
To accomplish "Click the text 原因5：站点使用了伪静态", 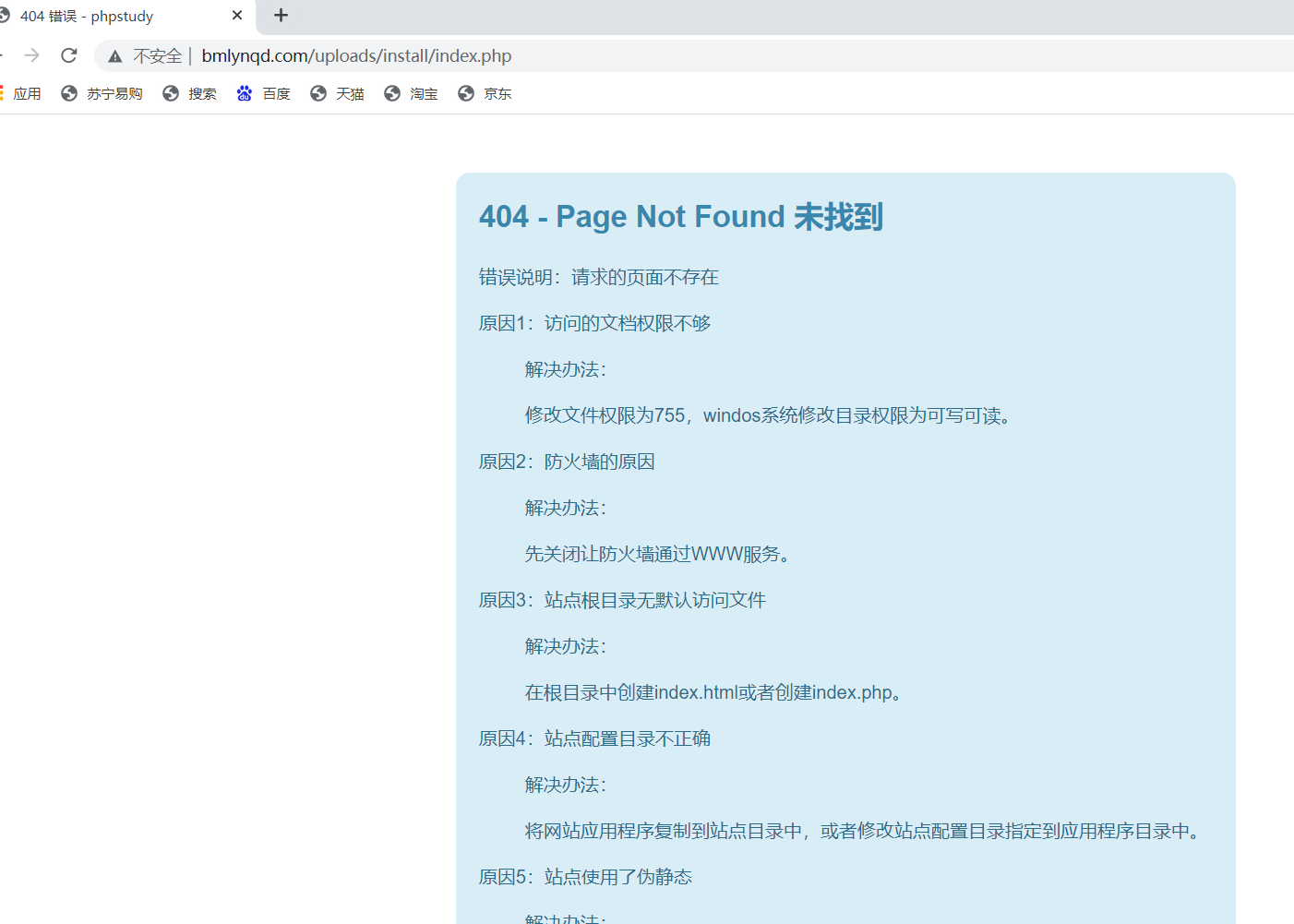I will coord(585,876).
